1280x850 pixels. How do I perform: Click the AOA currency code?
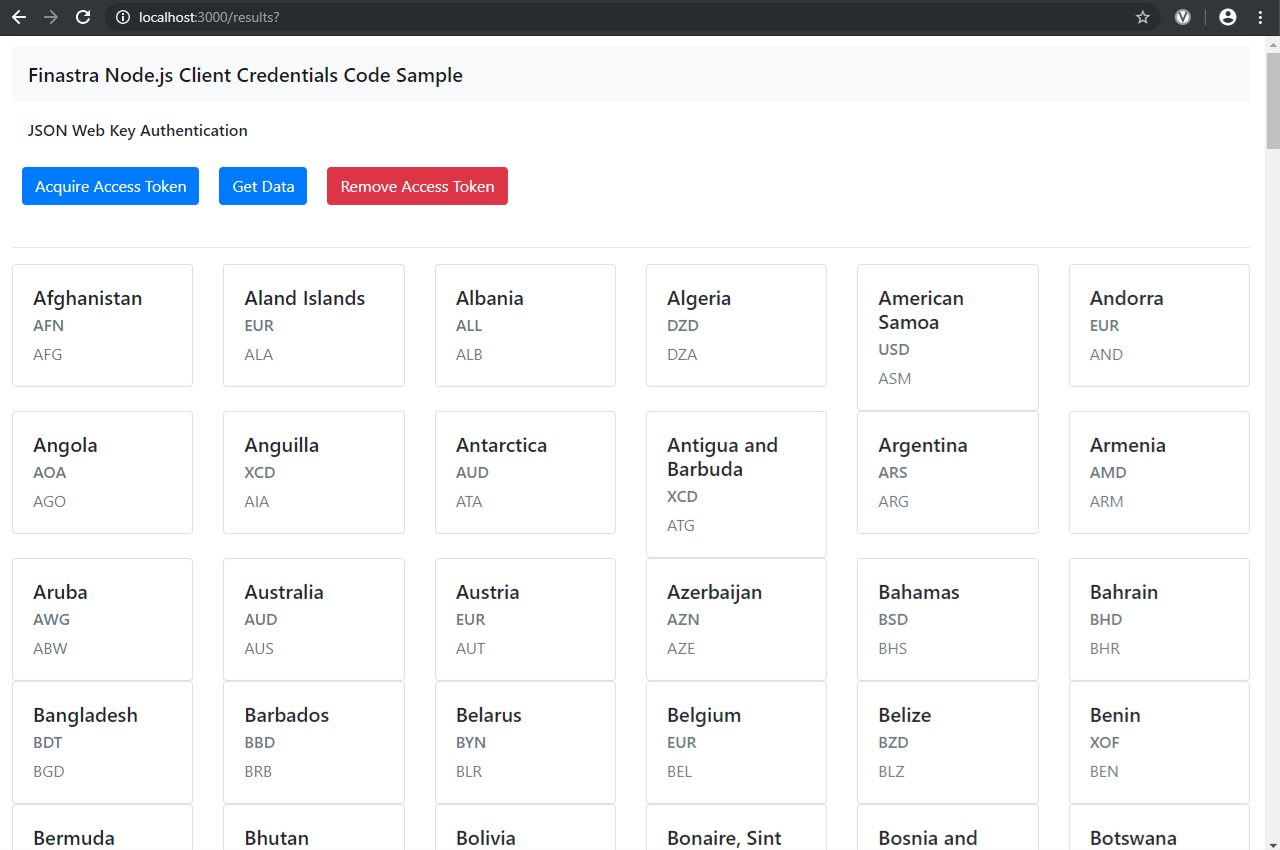pos(50,472)
